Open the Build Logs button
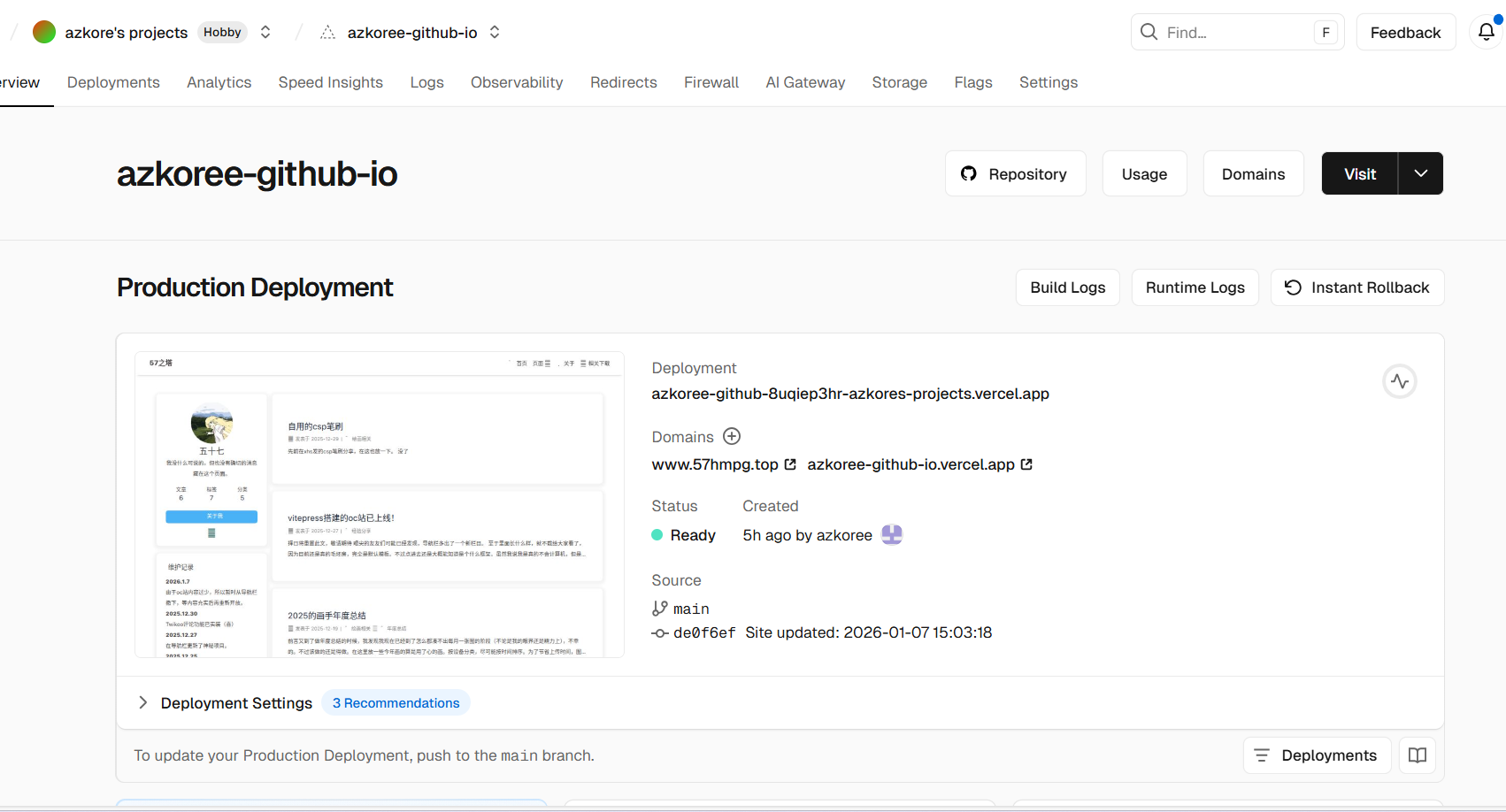 (1067, 287)
